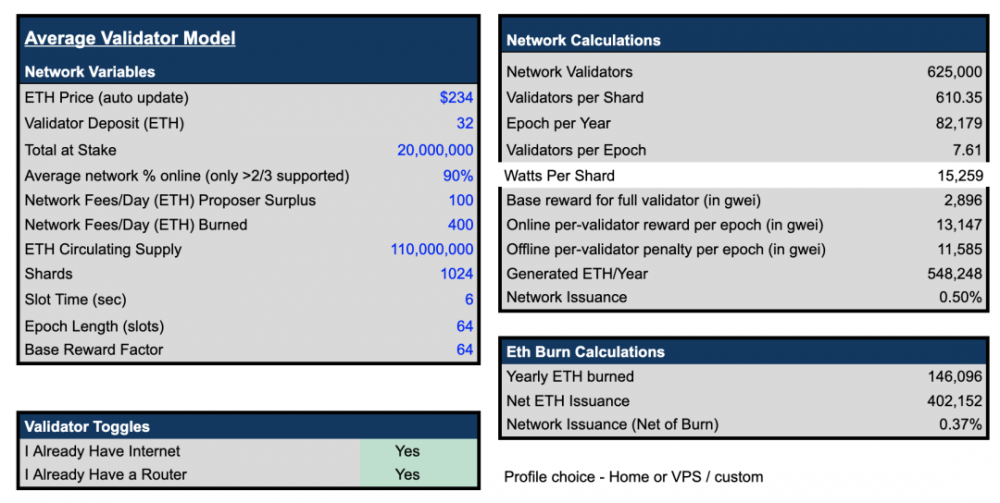Click the Profile choice Home or VPS text

[x=633, y=477]
